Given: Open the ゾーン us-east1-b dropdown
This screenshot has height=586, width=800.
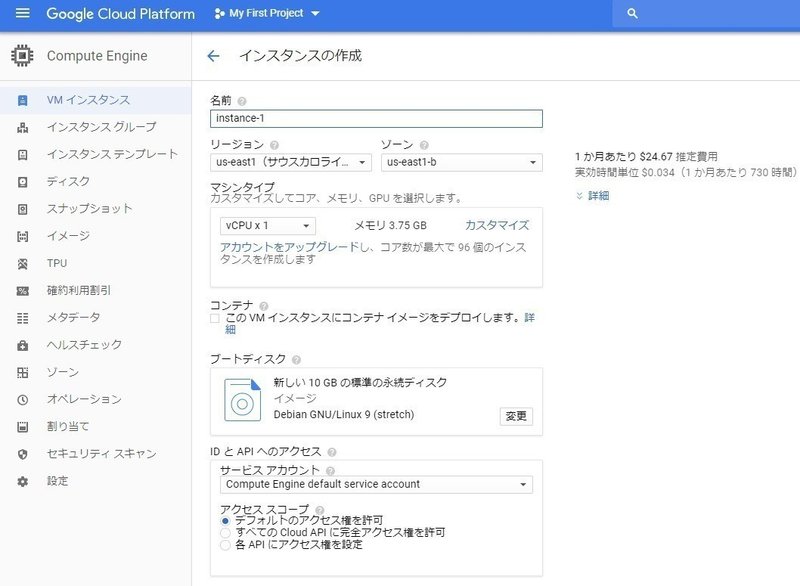Looking at the screenshot, I should click(462, 163).
